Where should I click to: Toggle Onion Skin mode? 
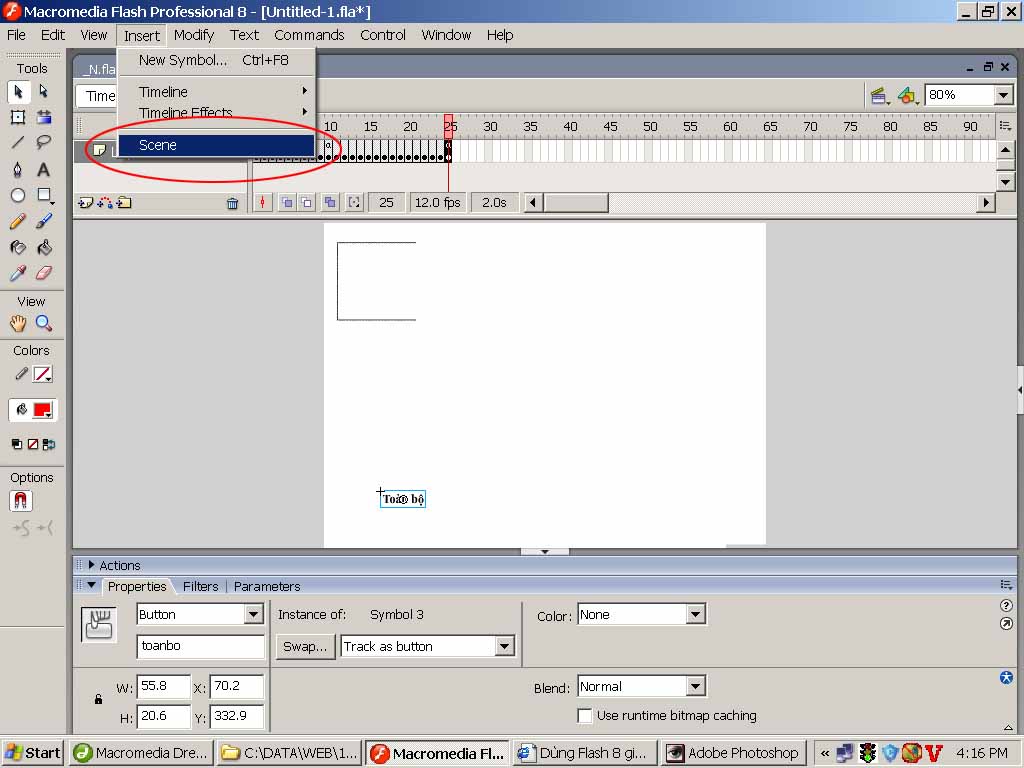tap(287, 202)
